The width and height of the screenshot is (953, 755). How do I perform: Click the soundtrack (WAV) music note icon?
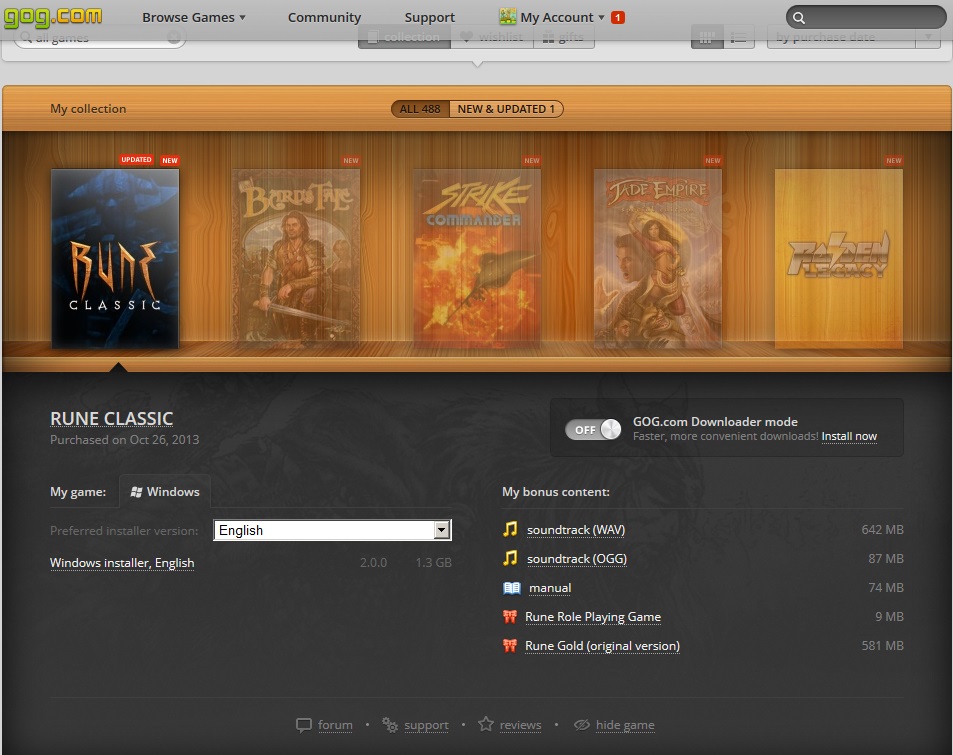(x=510, y=529)
